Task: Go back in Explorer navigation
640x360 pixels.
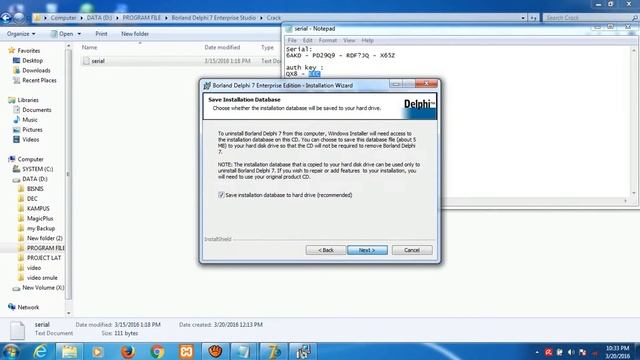Action: point(6,18)
